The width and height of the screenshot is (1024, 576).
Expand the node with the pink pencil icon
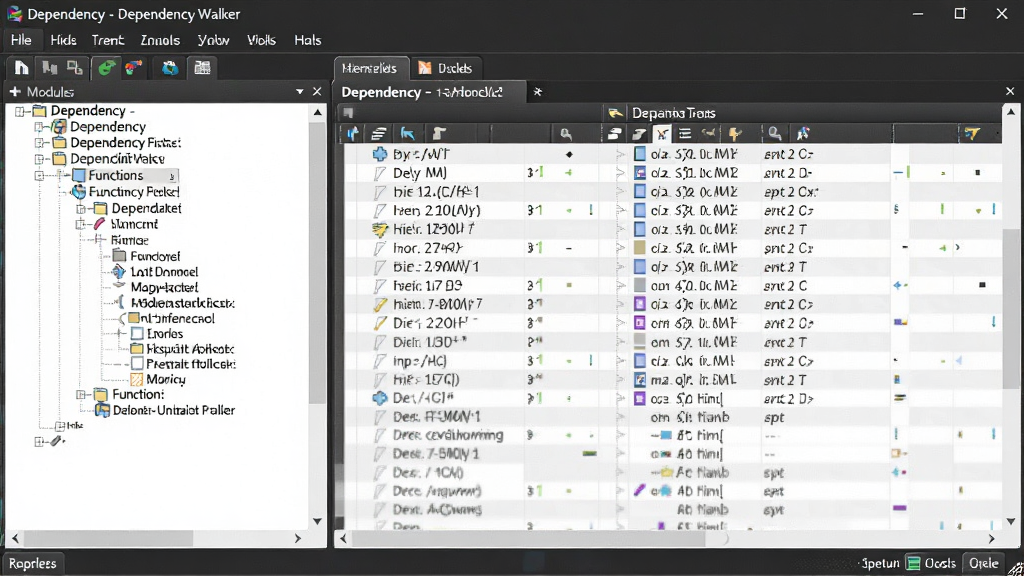[80, 224]
